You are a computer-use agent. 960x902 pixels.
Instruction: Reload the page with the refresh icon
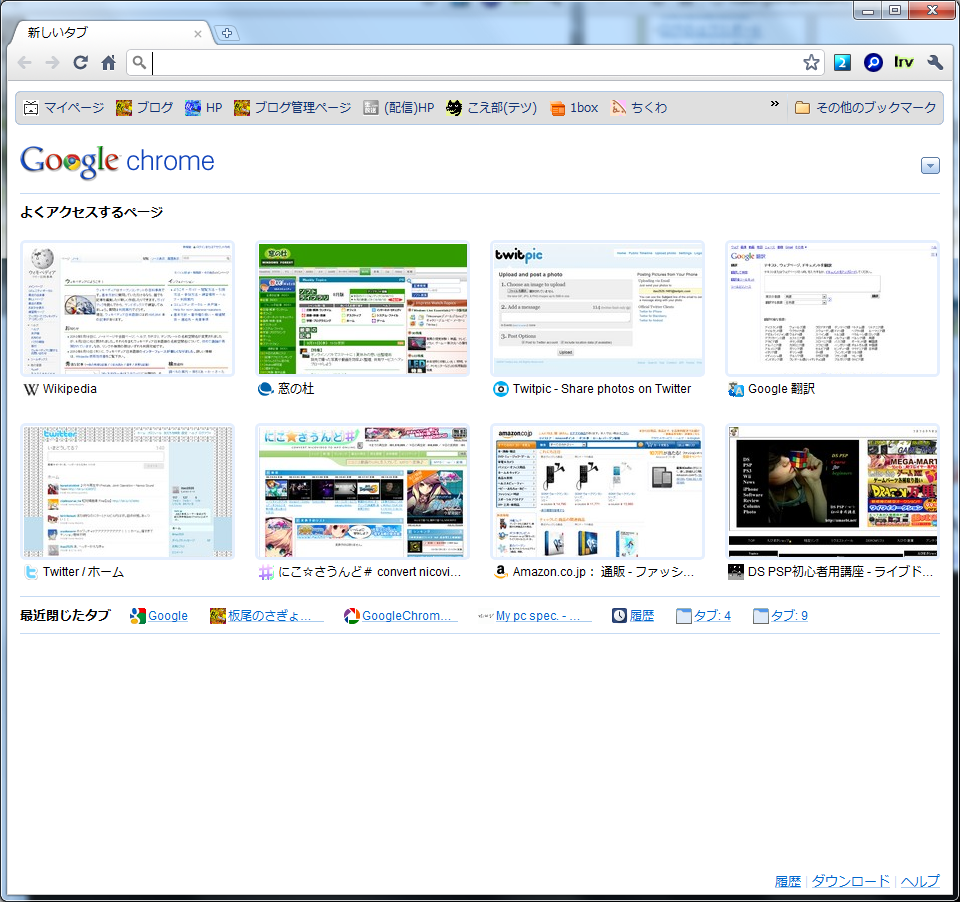(80, 62)
